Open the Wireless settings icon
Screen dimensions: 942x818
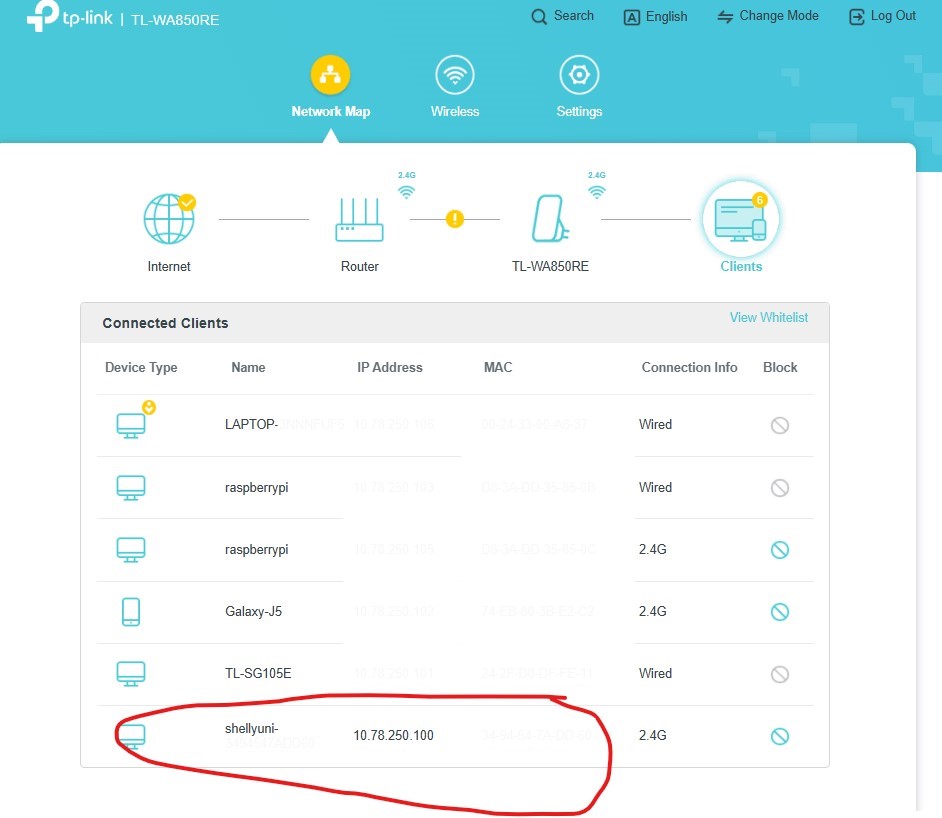pyautogui.click(x=455, y=75)
